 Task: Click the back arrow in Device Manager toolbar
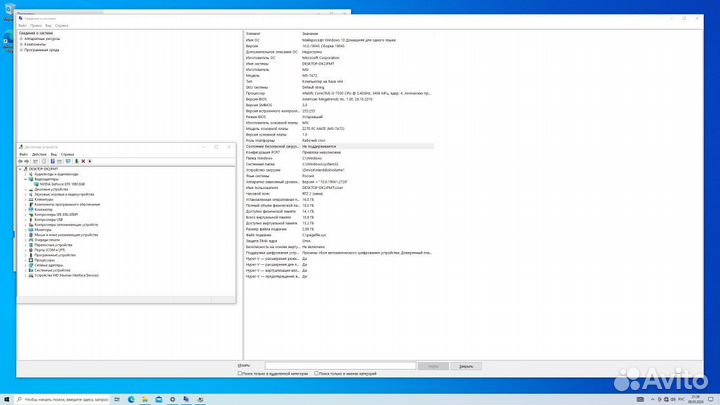point(22,161)
